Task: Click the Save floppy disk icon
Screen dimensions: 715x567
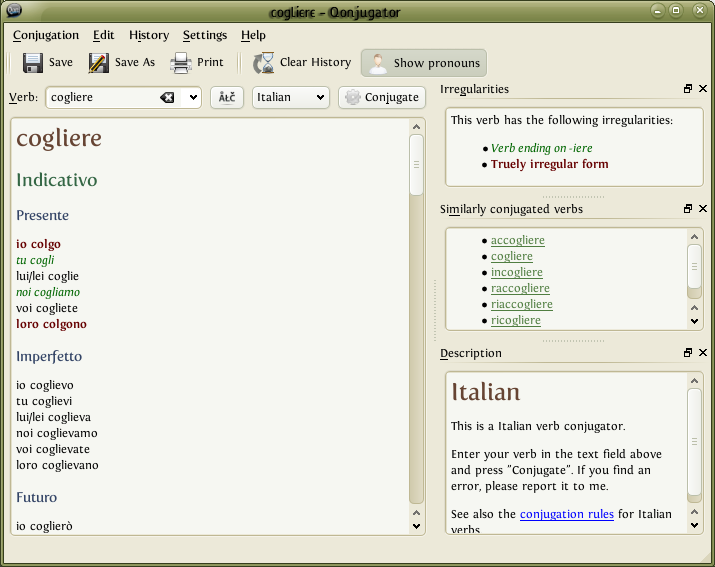Action: pyautogui.click(x=33, y=63)
